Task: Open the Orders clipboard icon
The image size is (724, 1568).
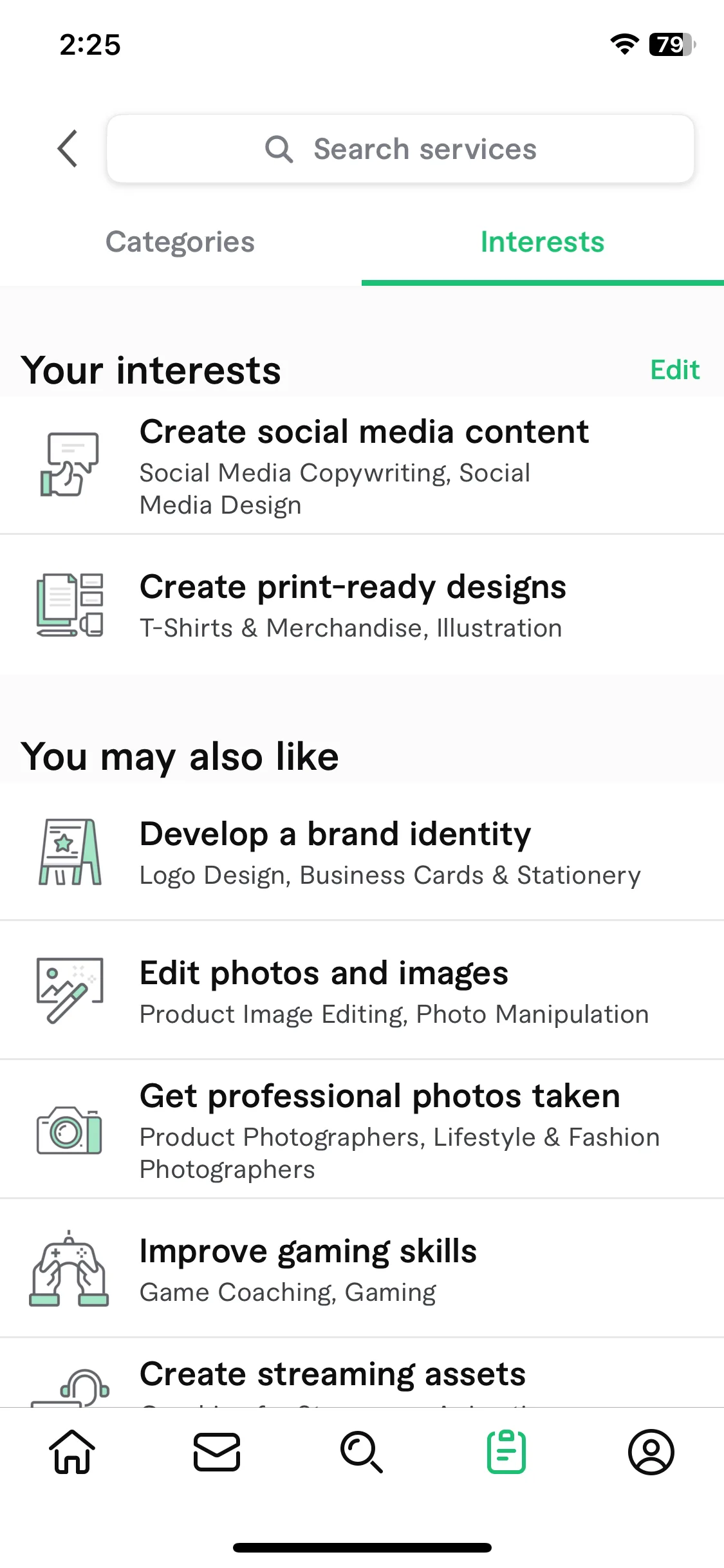Action: 506,1452
